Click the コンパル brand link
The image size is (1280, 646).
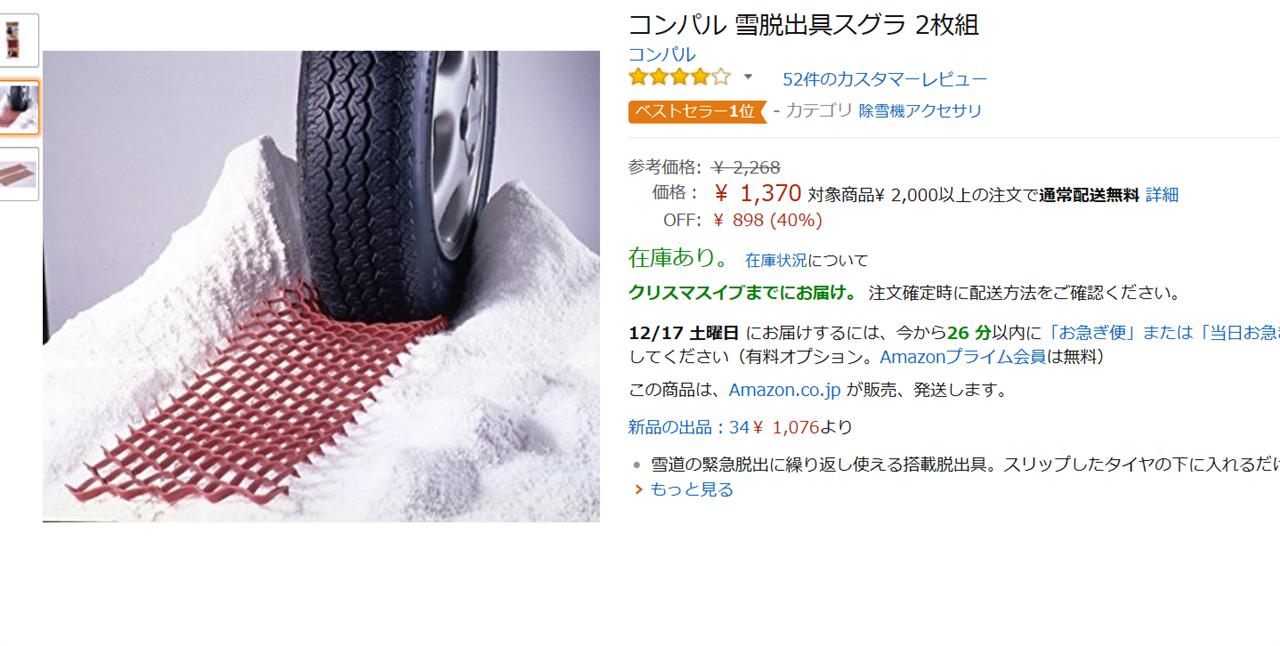click(x=661, y=54)
